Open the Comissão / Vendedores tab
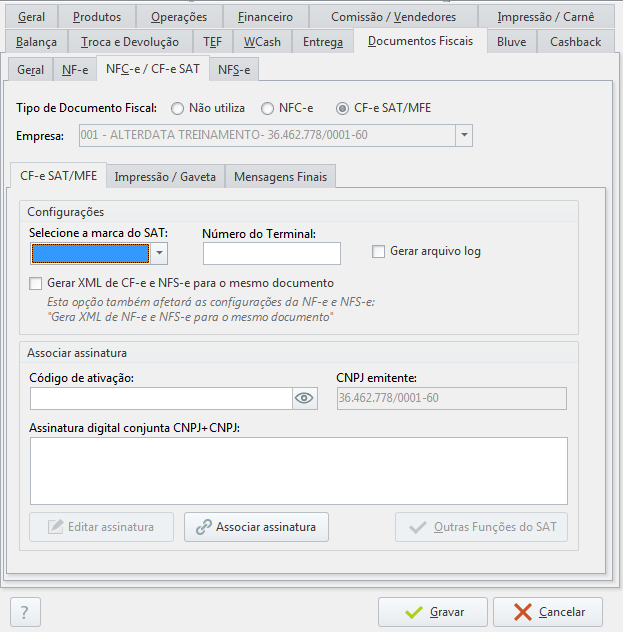The image size is (623, 632). tap(393, 17)
